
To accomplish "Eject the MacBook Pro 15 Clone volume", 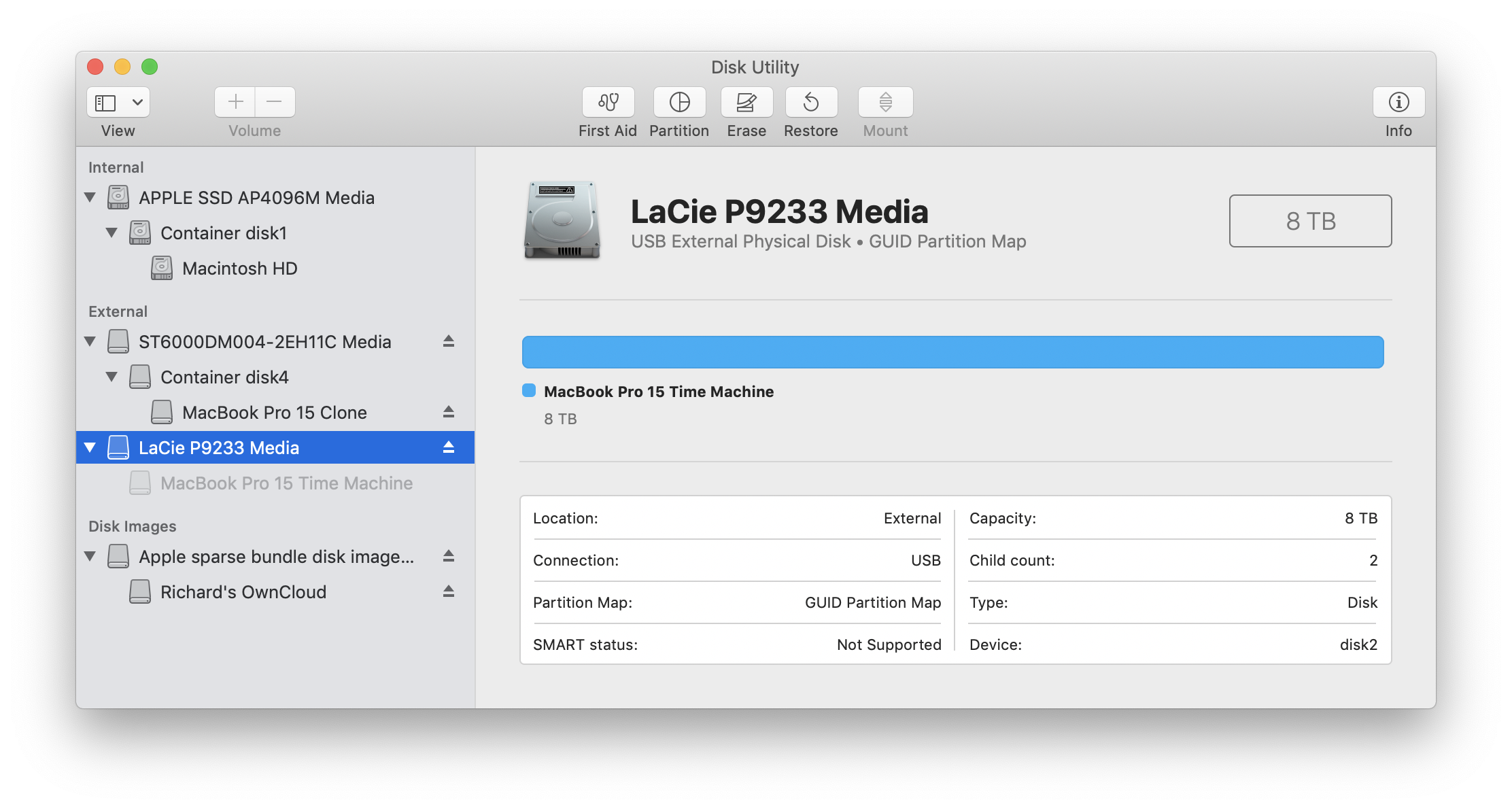I will [448, 412].
